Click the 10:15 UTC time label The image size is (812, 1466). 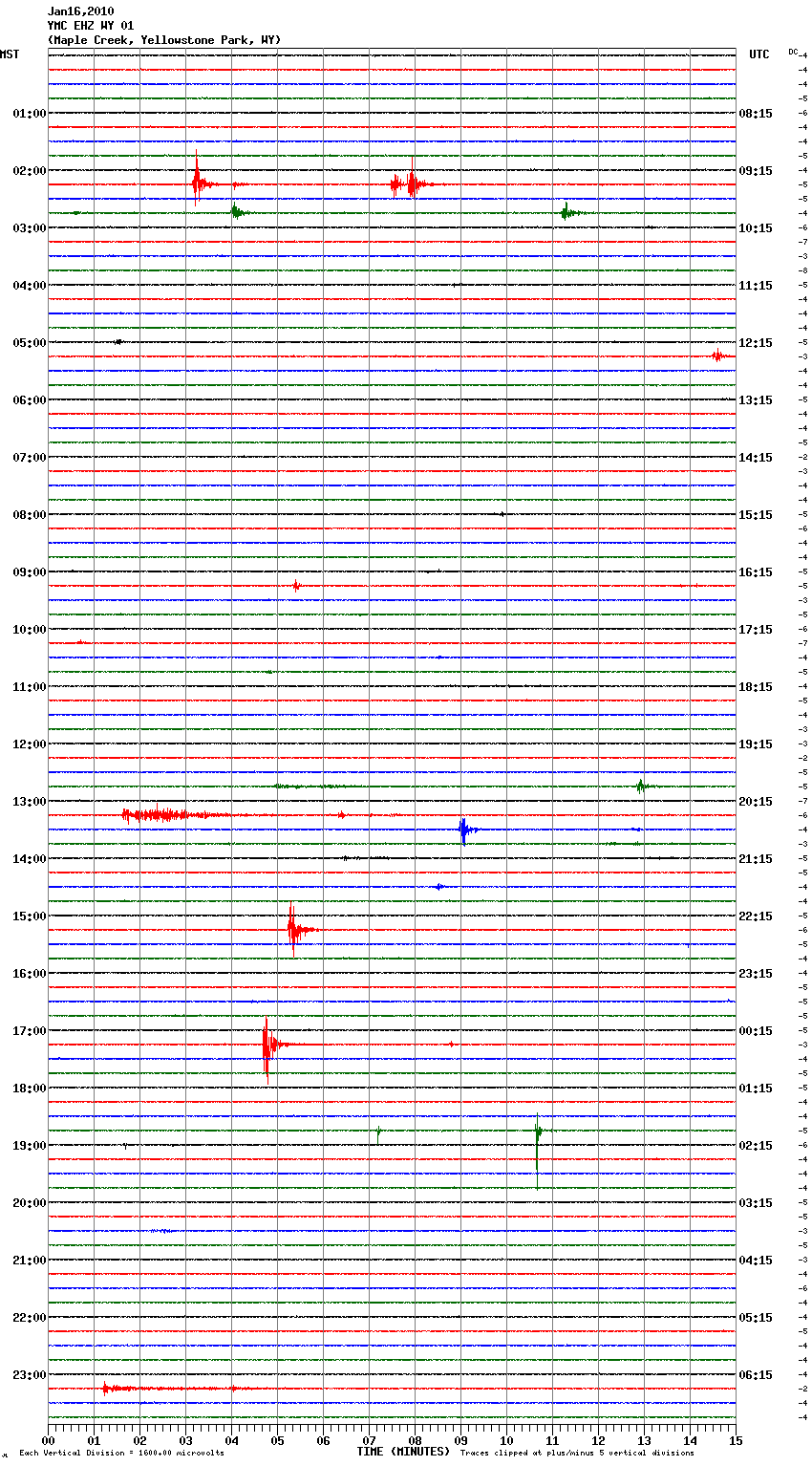tap(756, 228)
